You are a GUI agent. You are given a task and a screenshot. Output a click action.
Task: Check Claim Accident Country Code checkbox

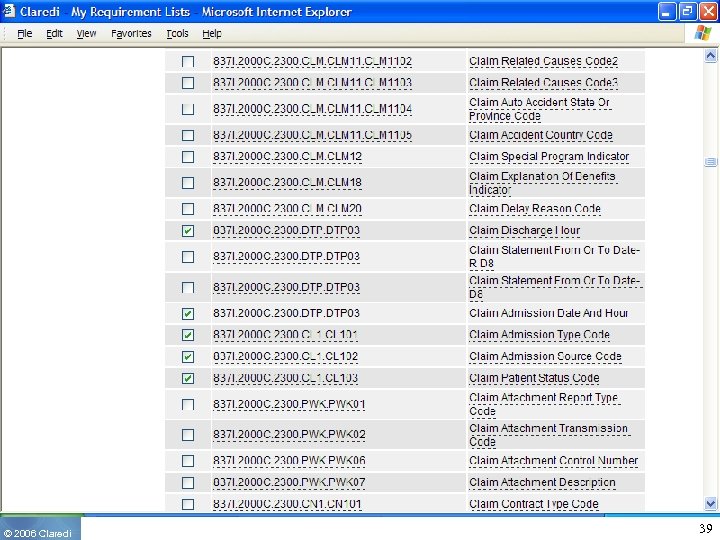click(188, 135)
